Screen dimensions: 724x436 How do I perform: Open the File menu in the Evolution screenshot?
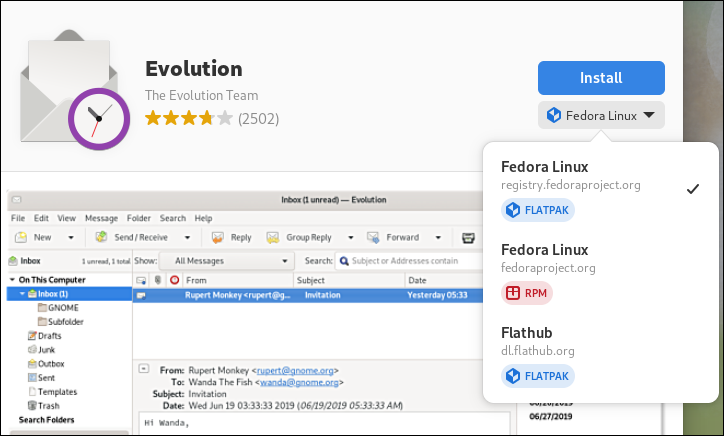point(18,218)
